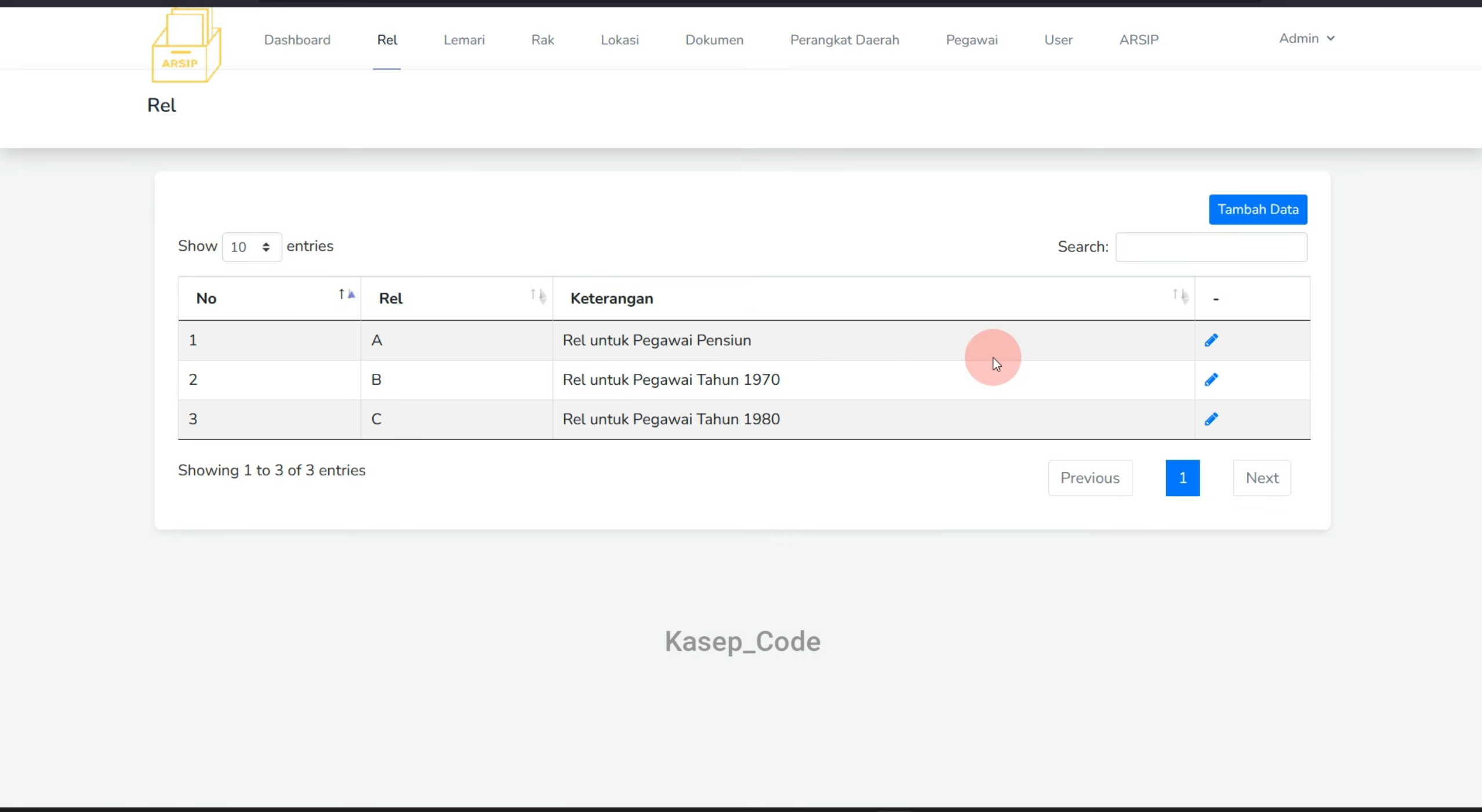The height and width of the screenshot is (812, 1482).
Task: Sort table by Keterangan column
Action: [873, 298]
